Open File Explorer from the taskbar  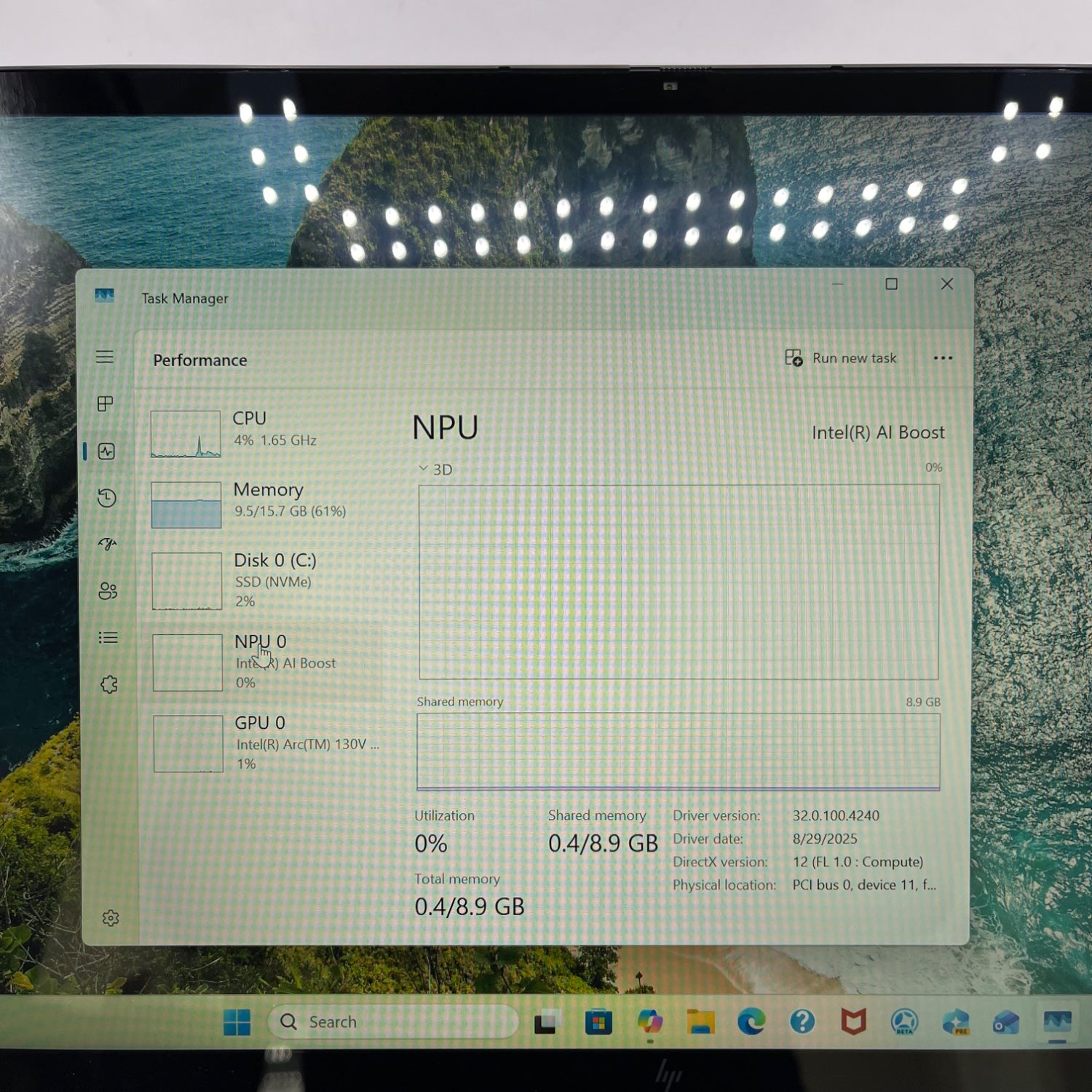[x=700, y=1022]
